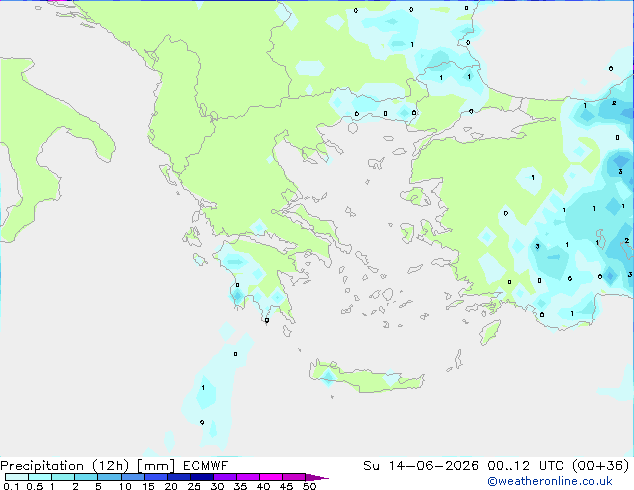This screenshot has width=634, height=490.
Task: Select the 0.5–1 mm legend color box
Action: coord(40,477)
